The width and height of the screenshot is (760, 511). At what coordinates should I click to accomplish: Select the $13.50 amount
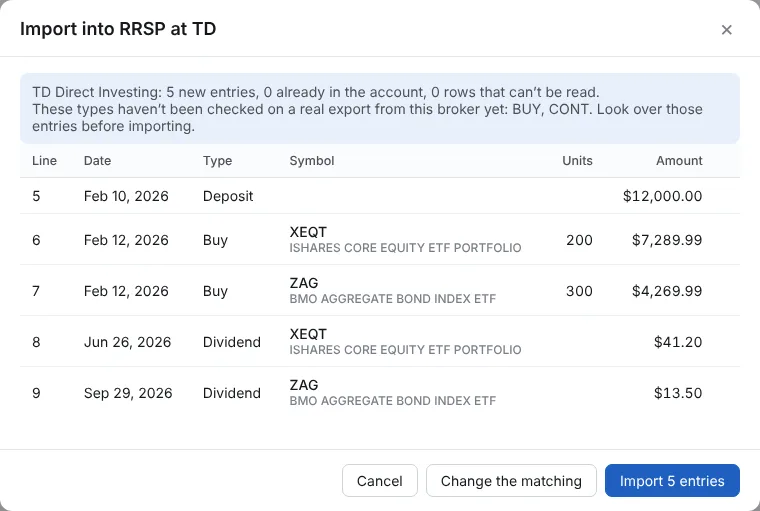(x=678, y=393)
